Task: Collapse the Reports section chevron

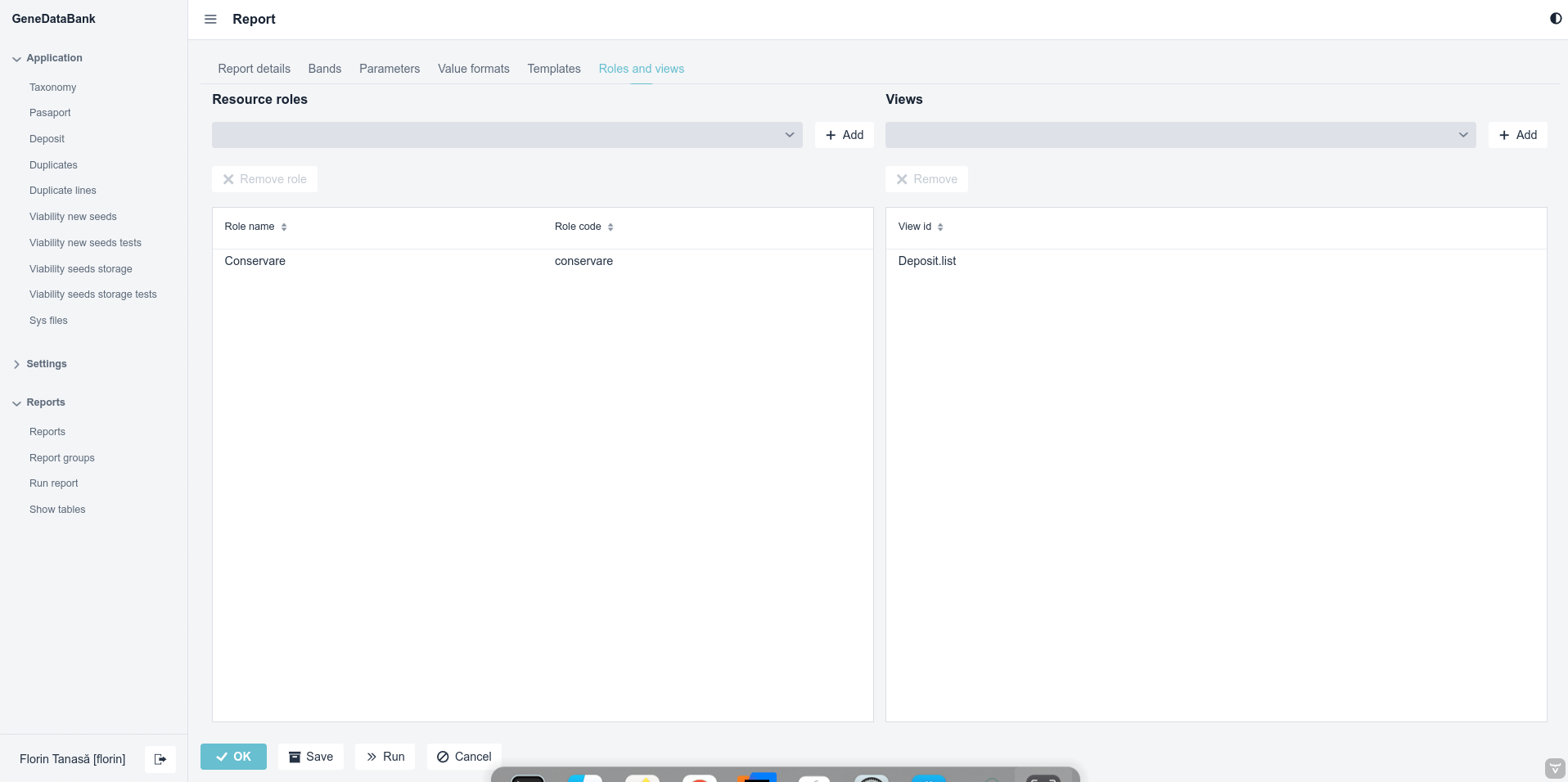Action: click(x=16, y=403)
